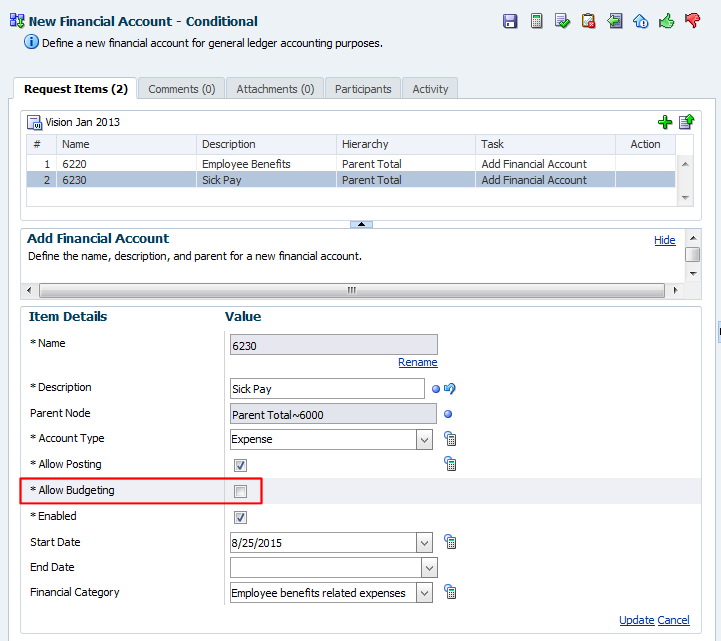The width and height of the screenshot is (721, 641).
Task: Click request items table scroll up arrow
Action: pos(685,164)
